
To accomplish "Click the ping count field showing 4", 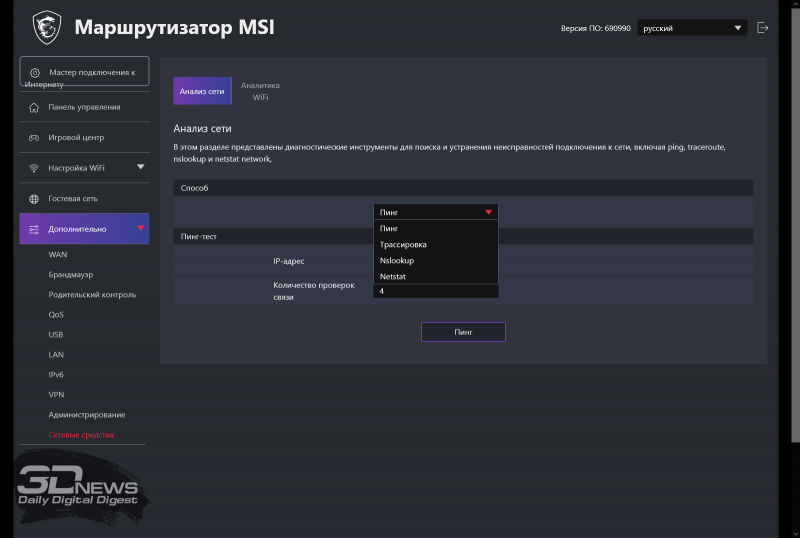I will [436, 291].
